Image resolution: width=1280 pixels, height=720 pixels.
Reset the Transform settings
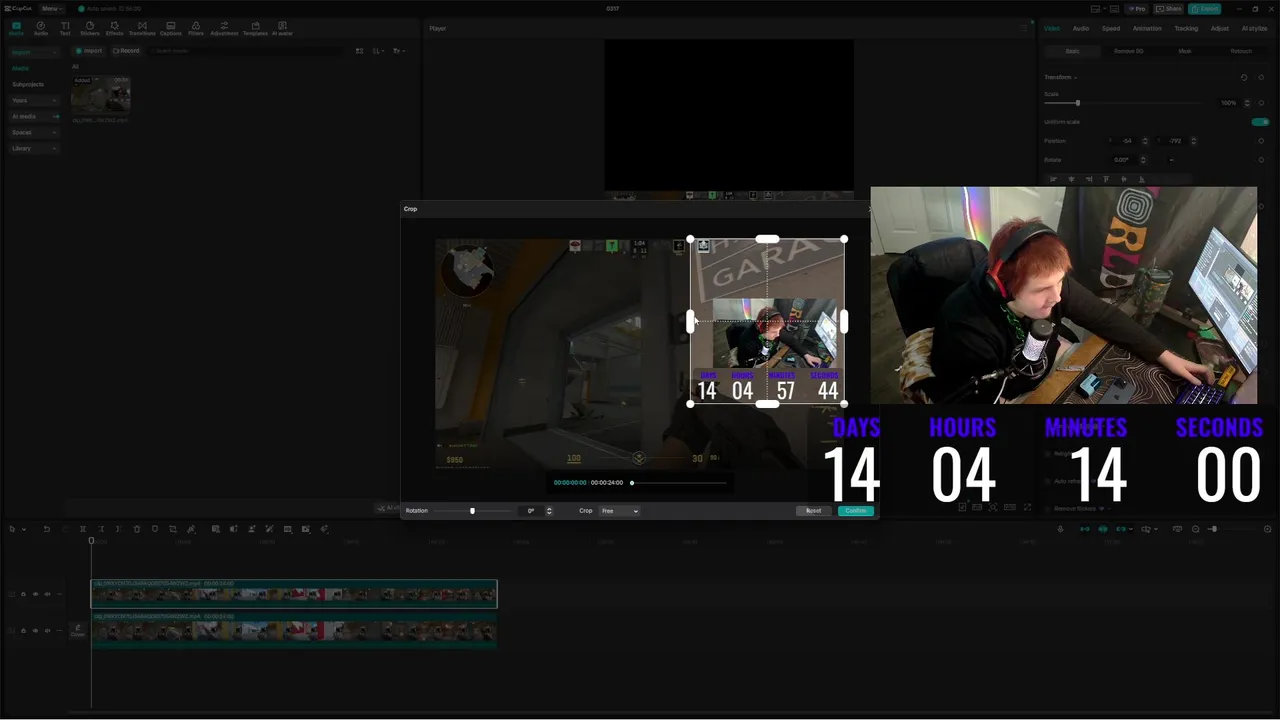[x=1244, y=77]
